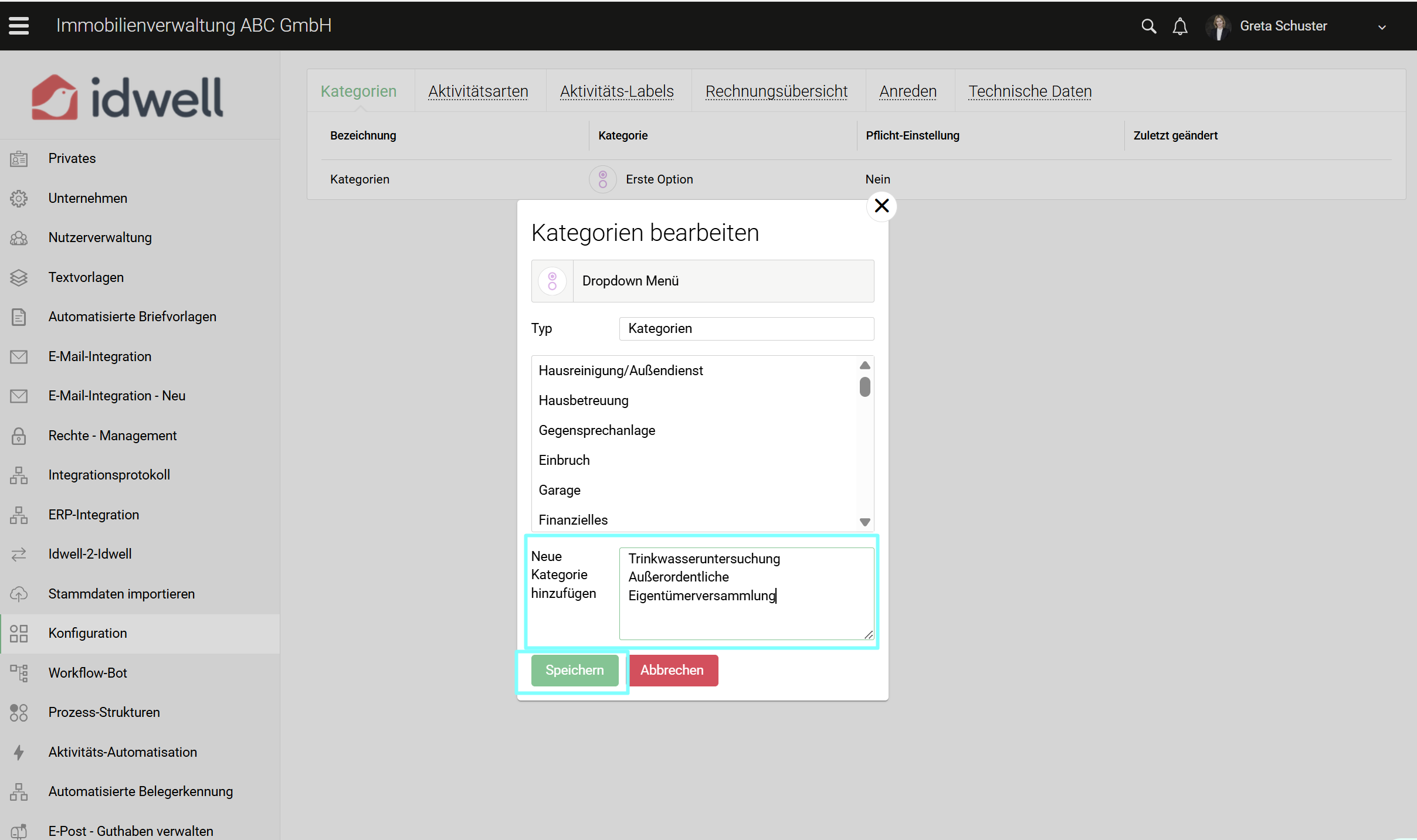Select Gegensprechanlage in the category list
This screenshot has height=840, width=1417.
click(596, 430)
